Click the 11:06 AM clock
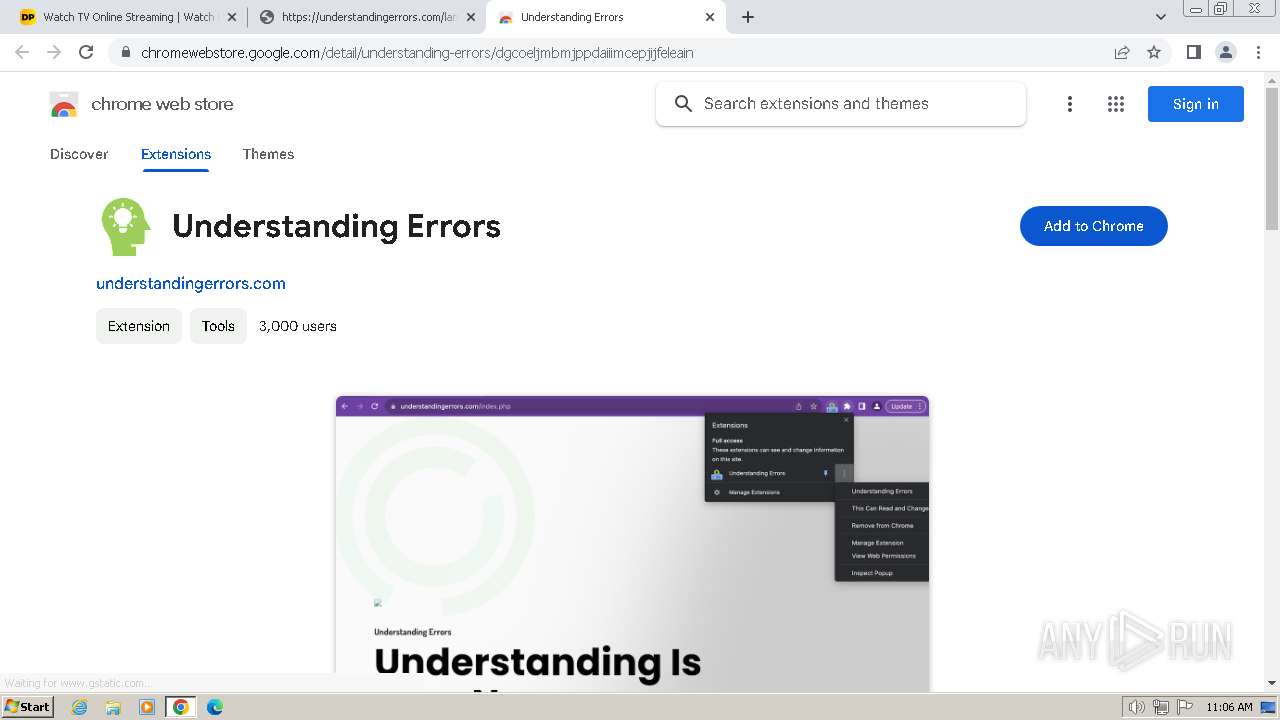1280x720 pixels. 1229,707
